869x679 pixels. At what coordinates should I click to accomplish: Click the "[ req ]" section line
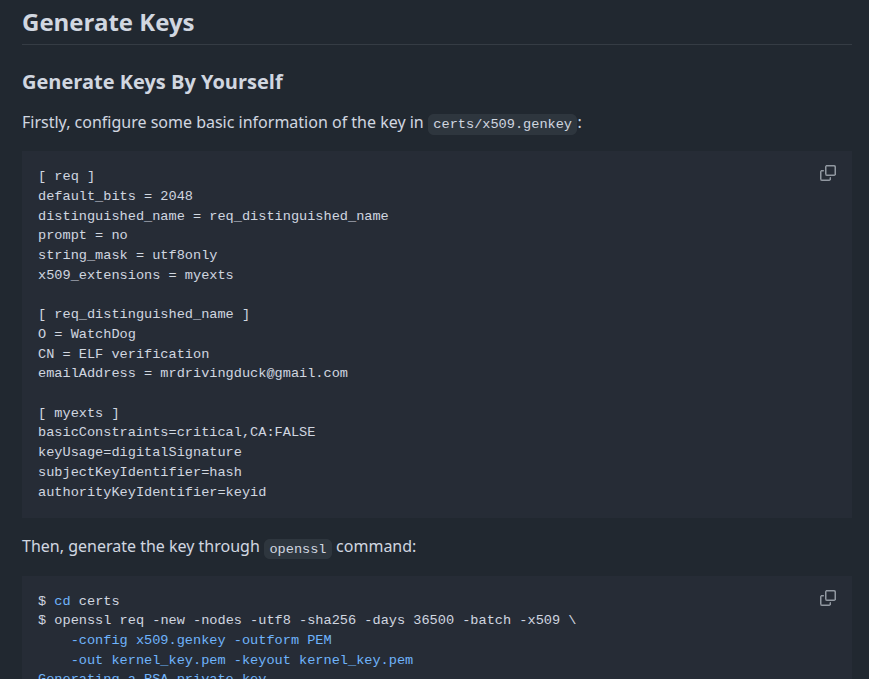pos(66,176)
